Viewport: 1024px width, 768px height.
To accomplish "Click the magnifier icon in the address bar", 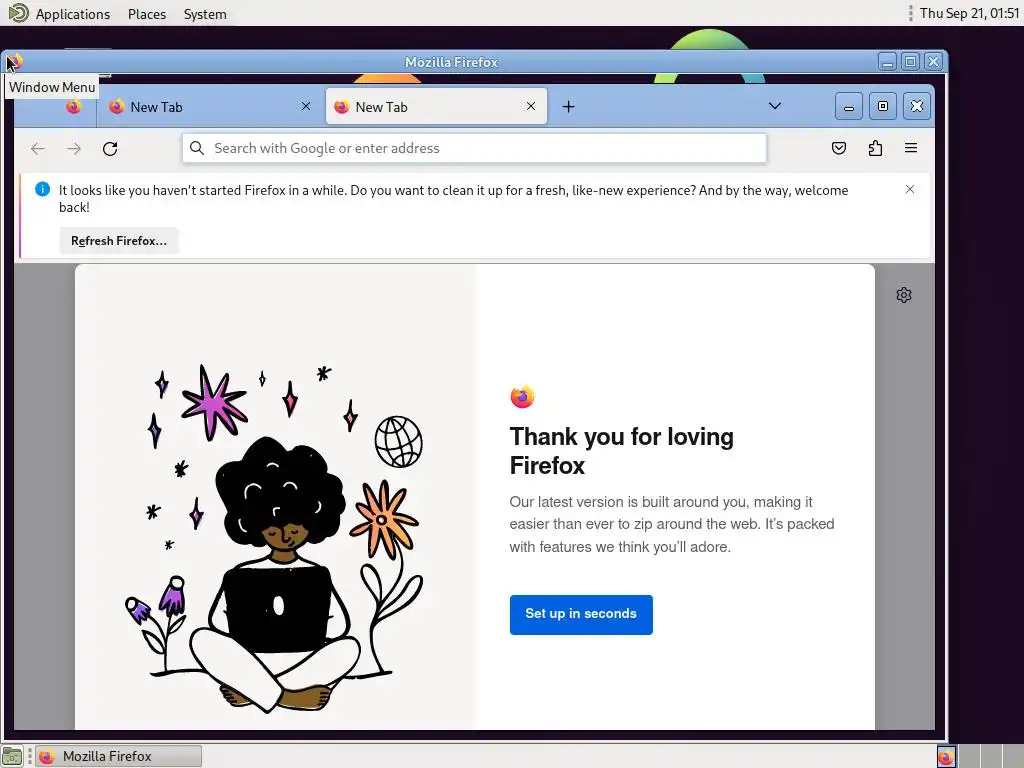I will pyautogui.click(x=197, y=148).
